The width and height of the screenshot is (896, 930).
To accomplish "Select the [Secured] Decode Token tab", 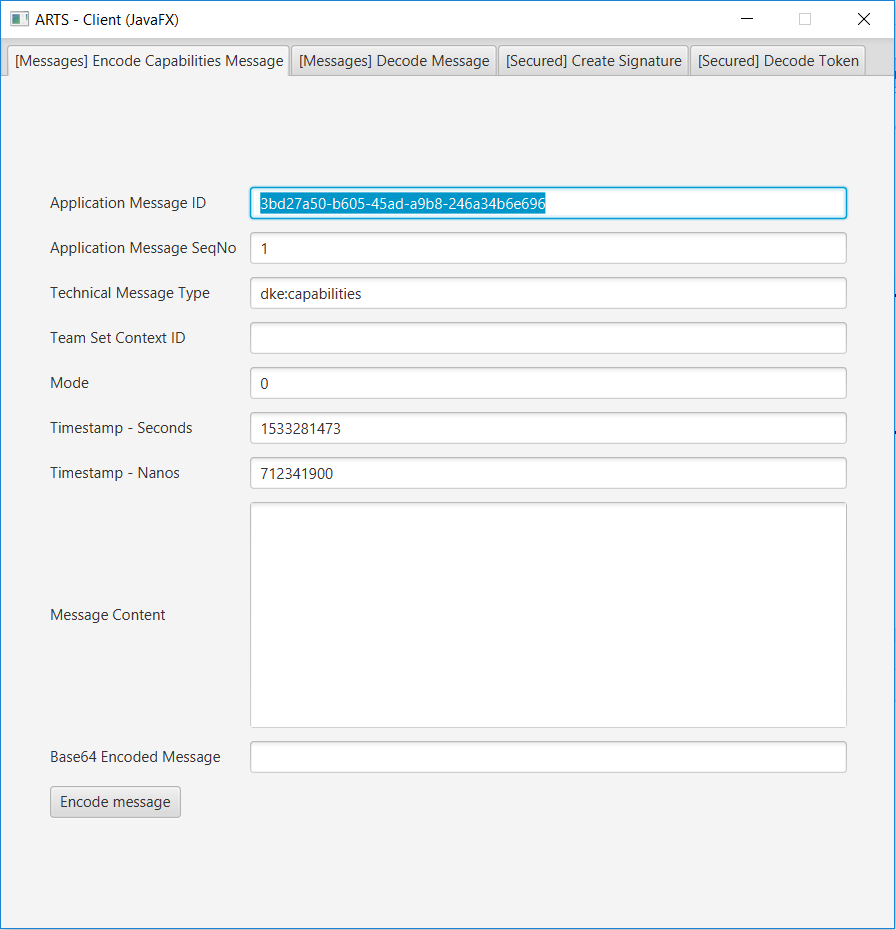I will click(x=777, y=60).
